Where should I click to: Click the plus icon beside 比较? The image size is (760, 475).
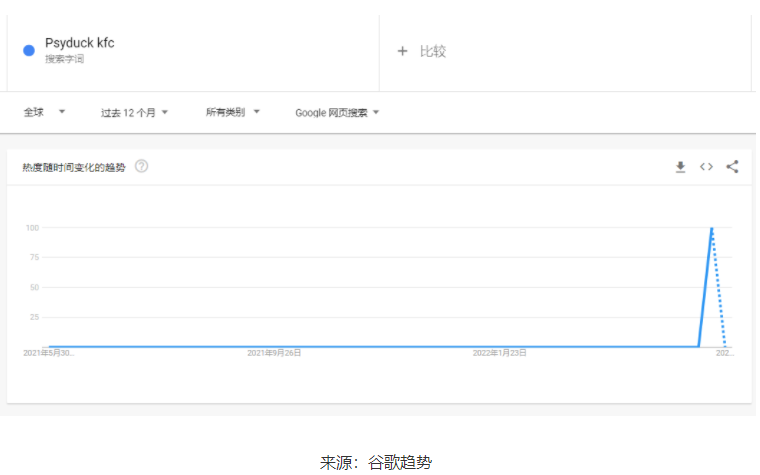tap(402, 51)
